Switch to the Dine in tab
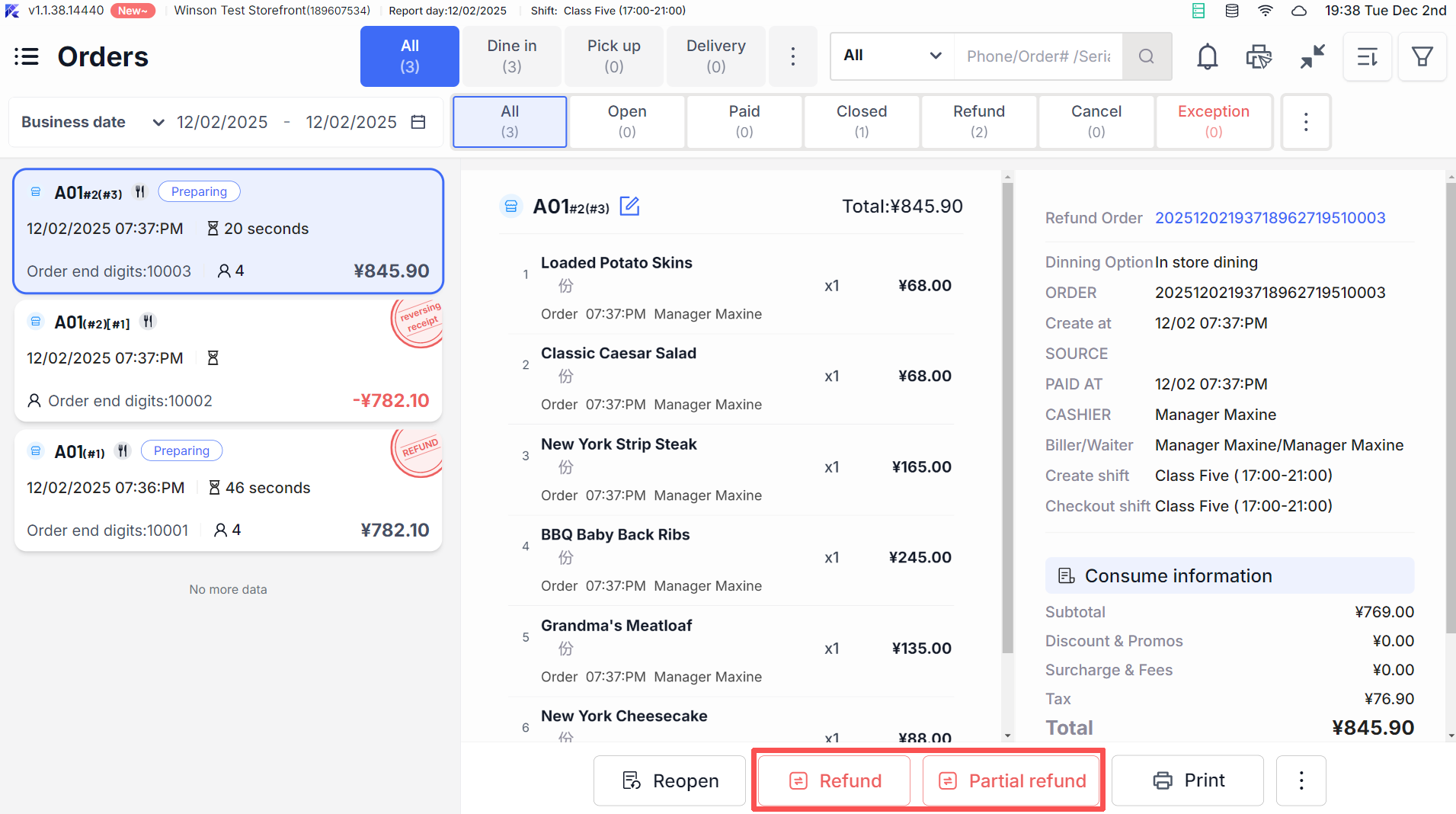This screenshot has height=814, width=1456. [x=512, y=56]
